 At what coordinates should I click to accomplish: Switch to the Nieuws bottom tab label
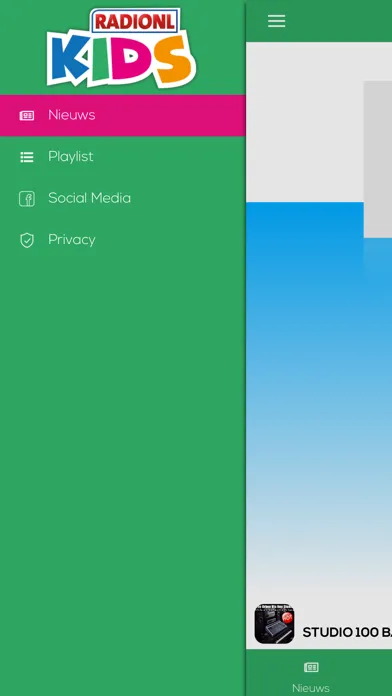311,688
